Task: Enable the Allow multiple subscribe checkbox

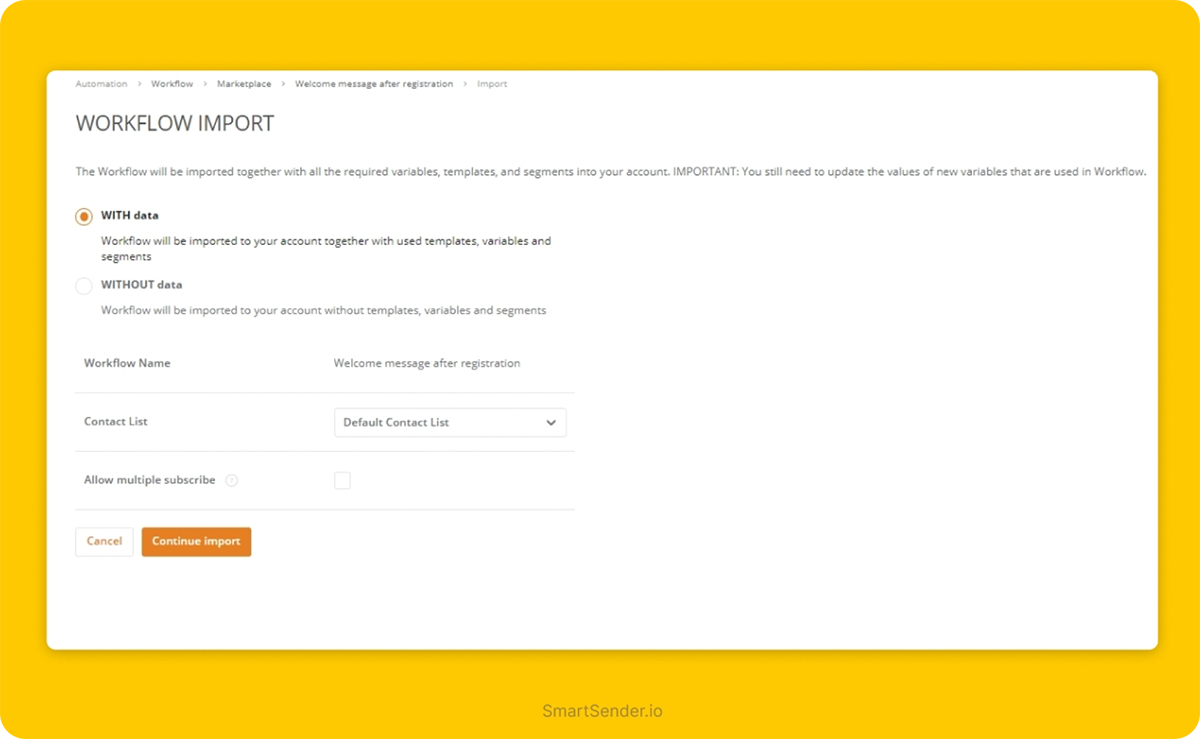Action: (342, 481)
